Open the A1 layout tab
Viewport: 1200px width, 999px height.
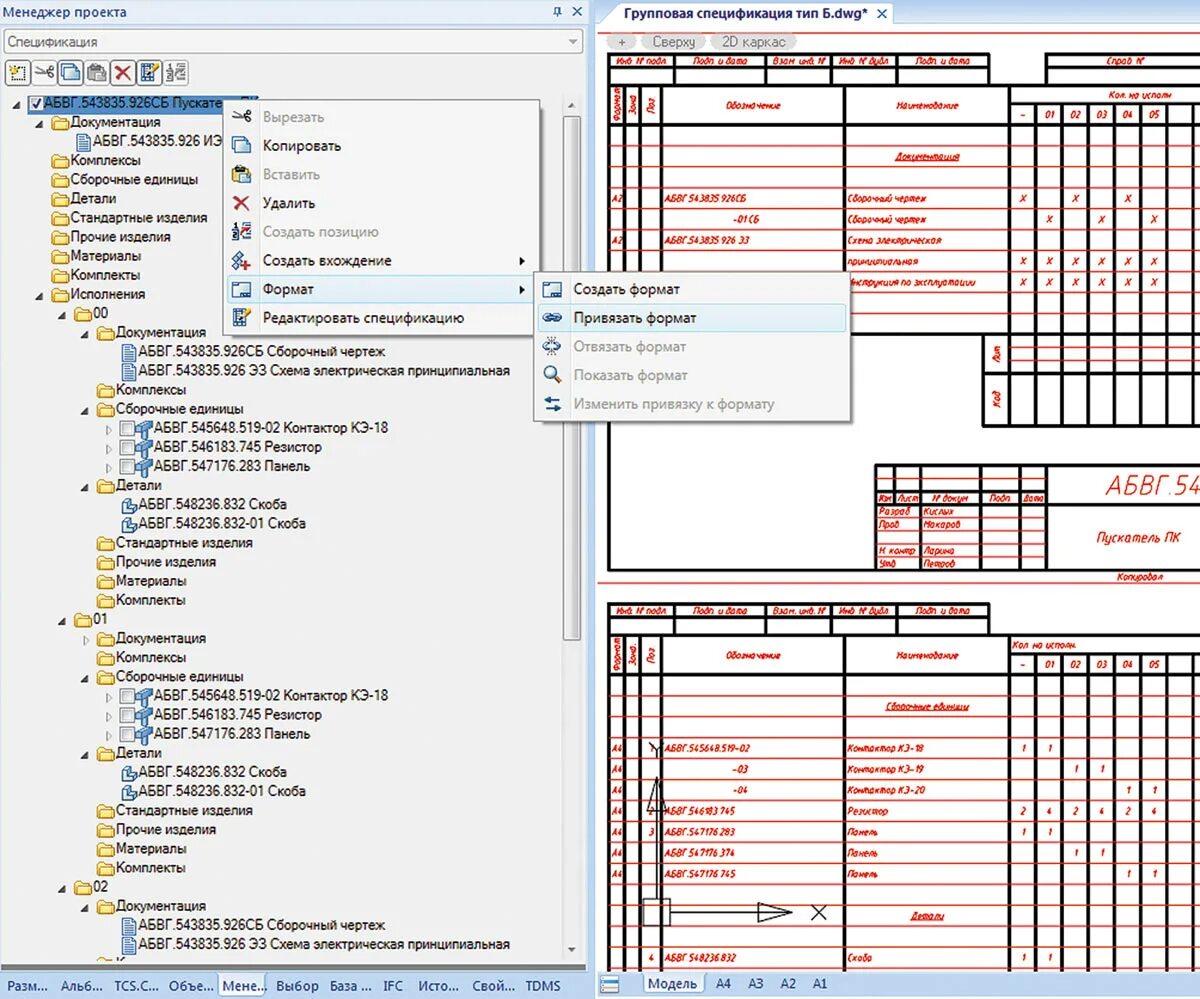(x=820, y=984)
